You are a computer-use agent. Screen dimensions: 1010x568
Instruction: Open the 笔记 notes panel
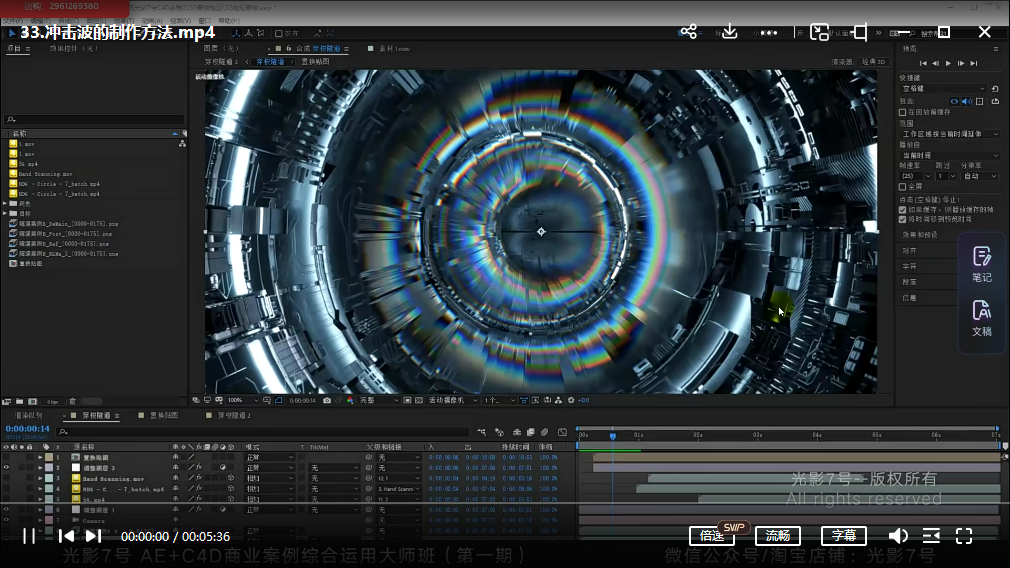pyautogui.click(x=981, y=264)
